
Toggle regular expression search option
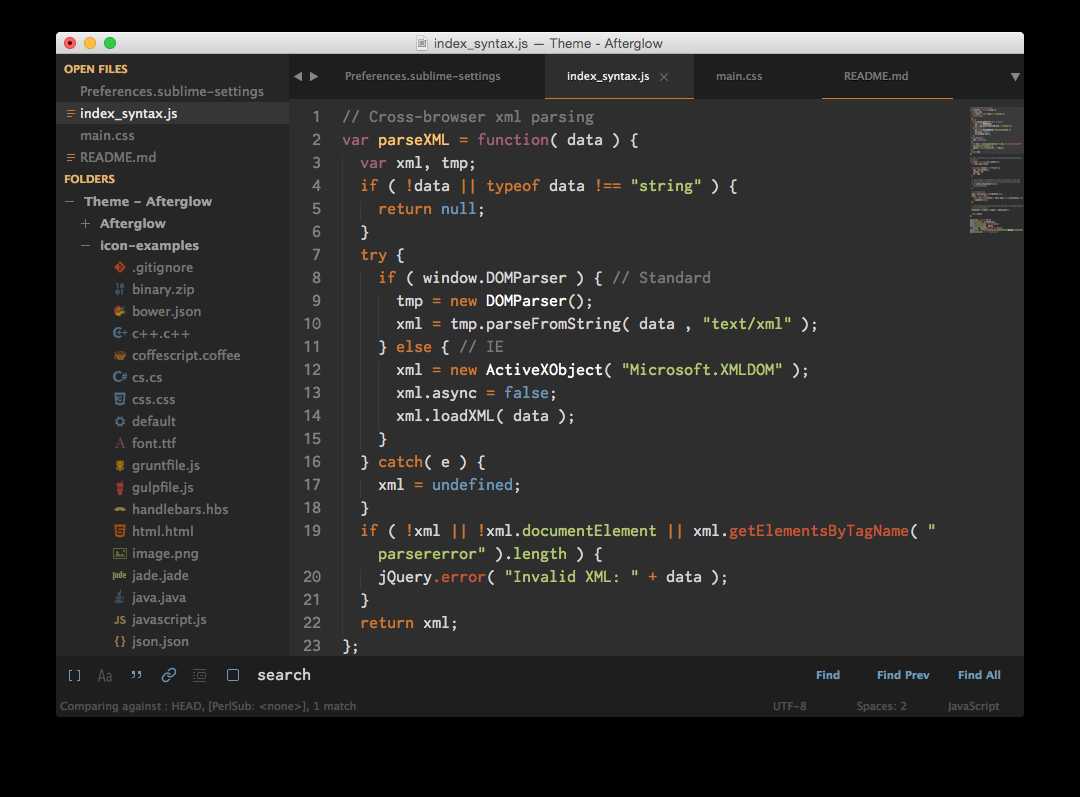pos(74,676)
